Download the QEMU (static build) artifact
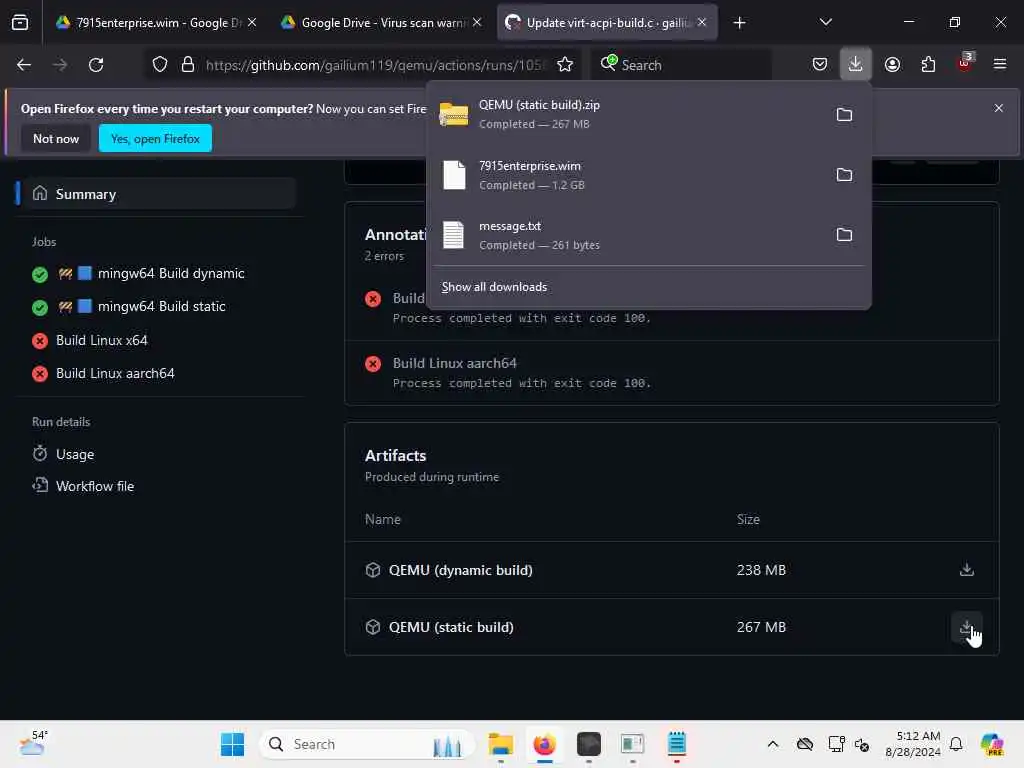 click(x=967, y=628)
